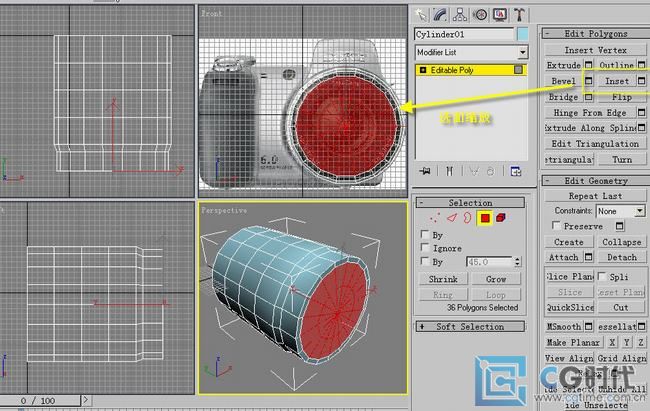Enable the Split checkbox
The height and width of the screenshot is (411, 650).
pos(602,276)
